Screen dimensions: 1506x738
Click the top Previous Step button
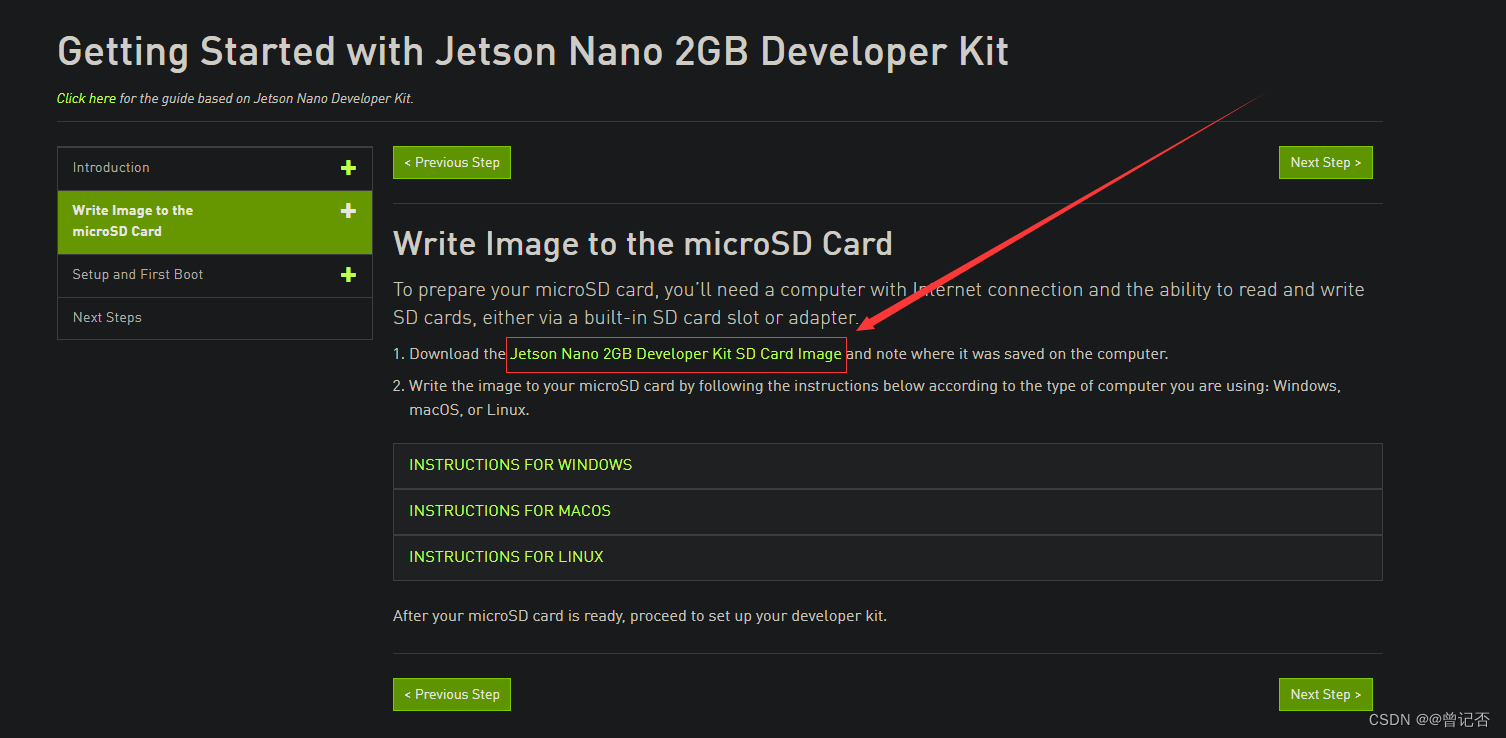click(x=451, y=162)
